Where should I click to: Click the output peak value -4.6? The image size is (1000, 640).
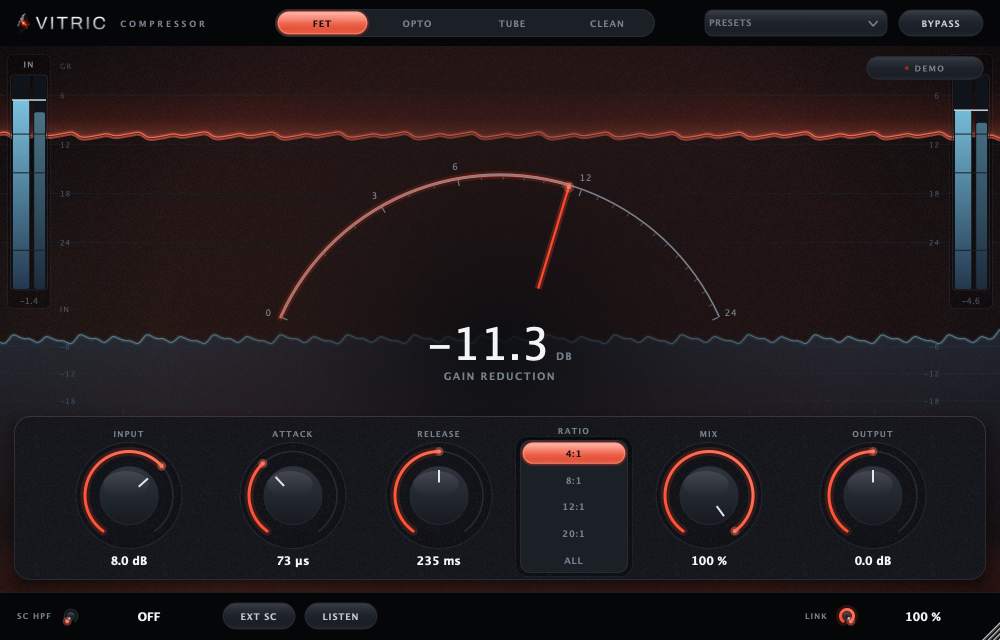coord(970,301)
